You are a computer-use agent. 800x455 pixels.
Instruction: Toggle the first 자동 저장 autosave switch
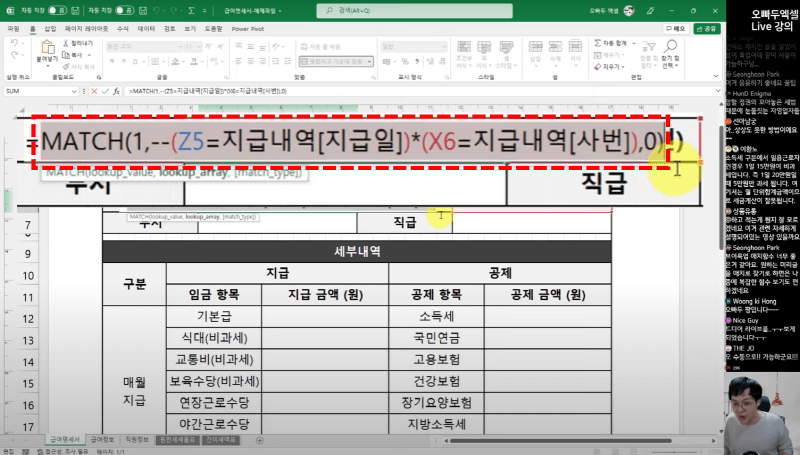point(57,10)
